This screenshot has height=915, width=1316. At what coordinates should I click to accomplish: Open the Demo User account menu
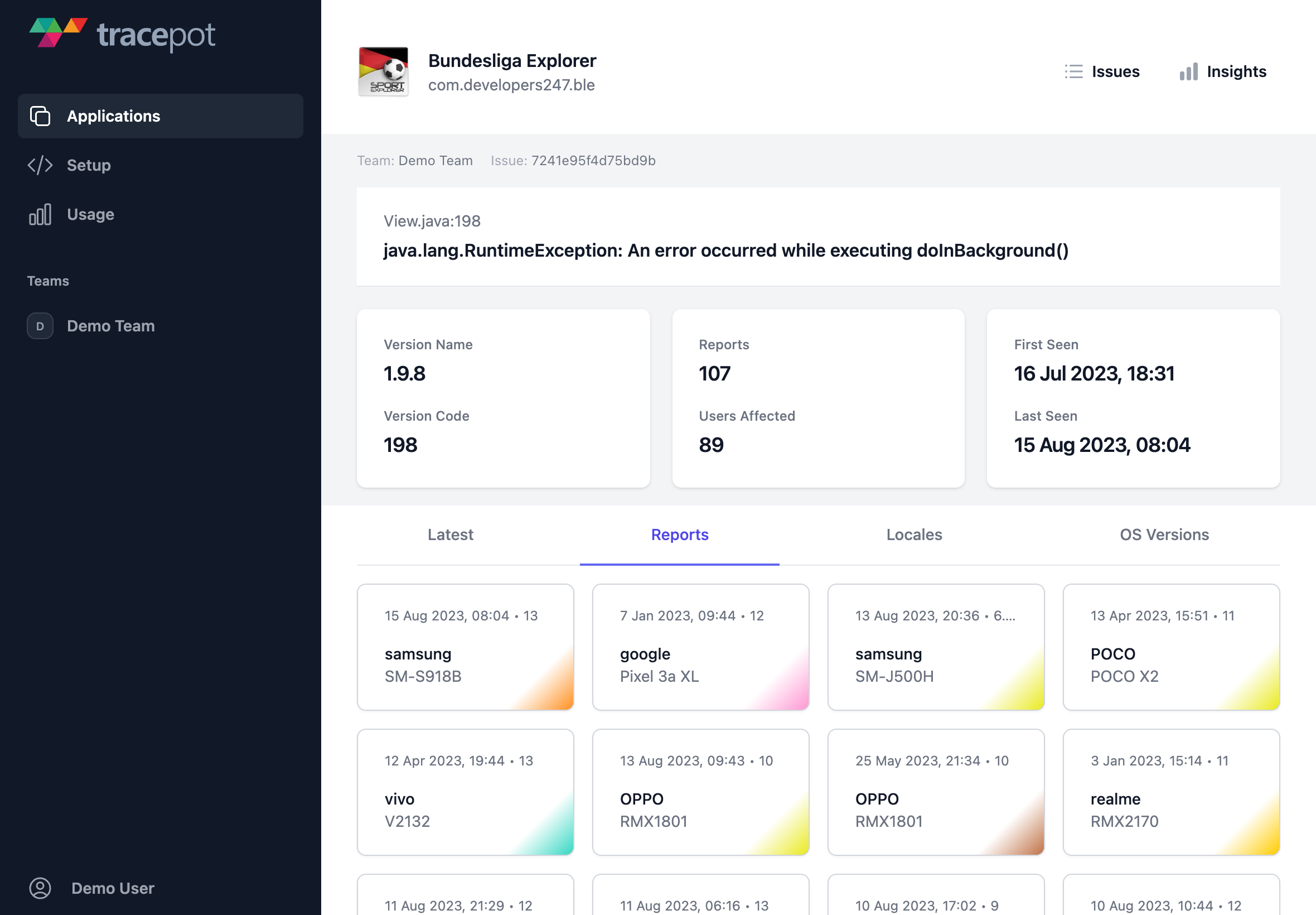click(x=112, y=888)
